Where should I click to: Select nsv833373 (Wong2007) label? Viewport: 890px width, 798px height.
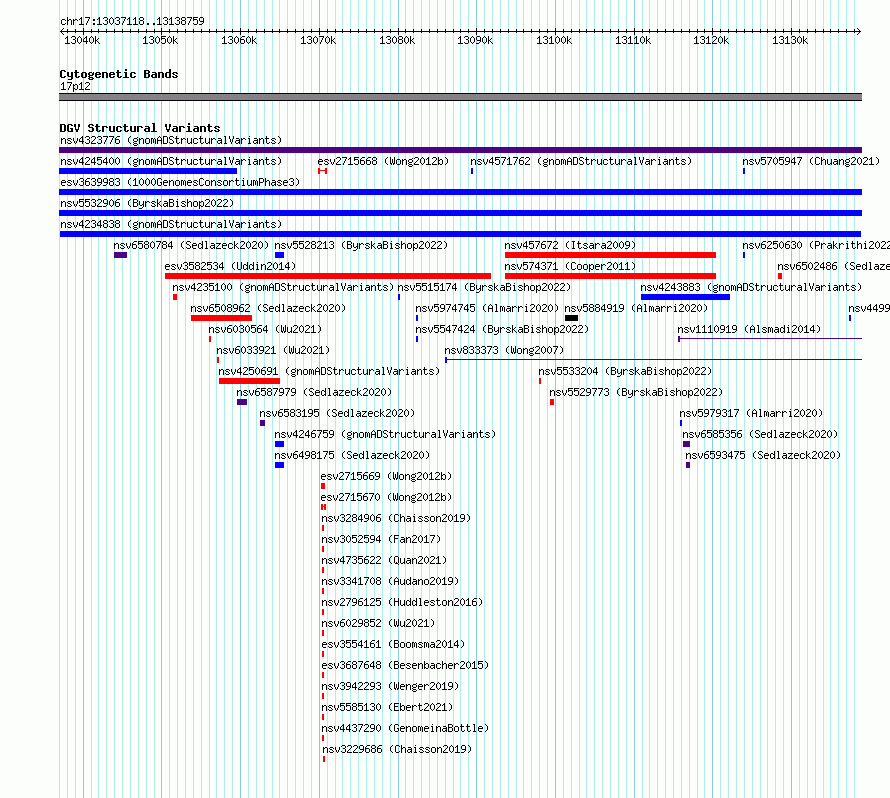click(504, 350)
